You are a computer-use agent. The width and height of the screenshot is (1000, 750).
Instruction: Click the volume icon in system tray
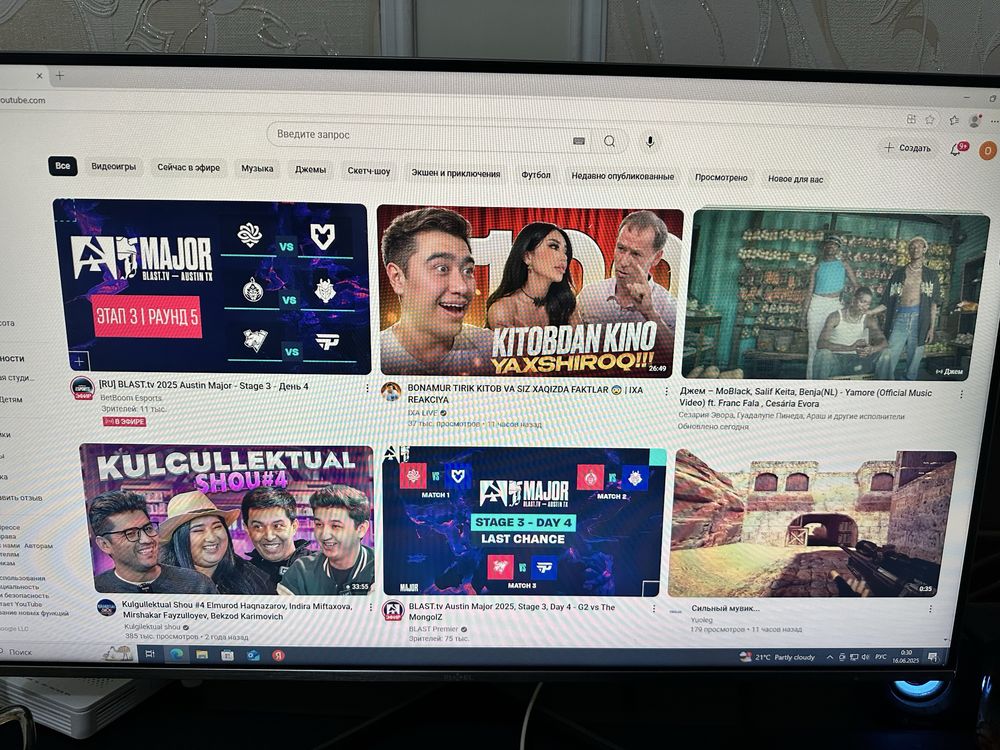click(x=865, y=657)
